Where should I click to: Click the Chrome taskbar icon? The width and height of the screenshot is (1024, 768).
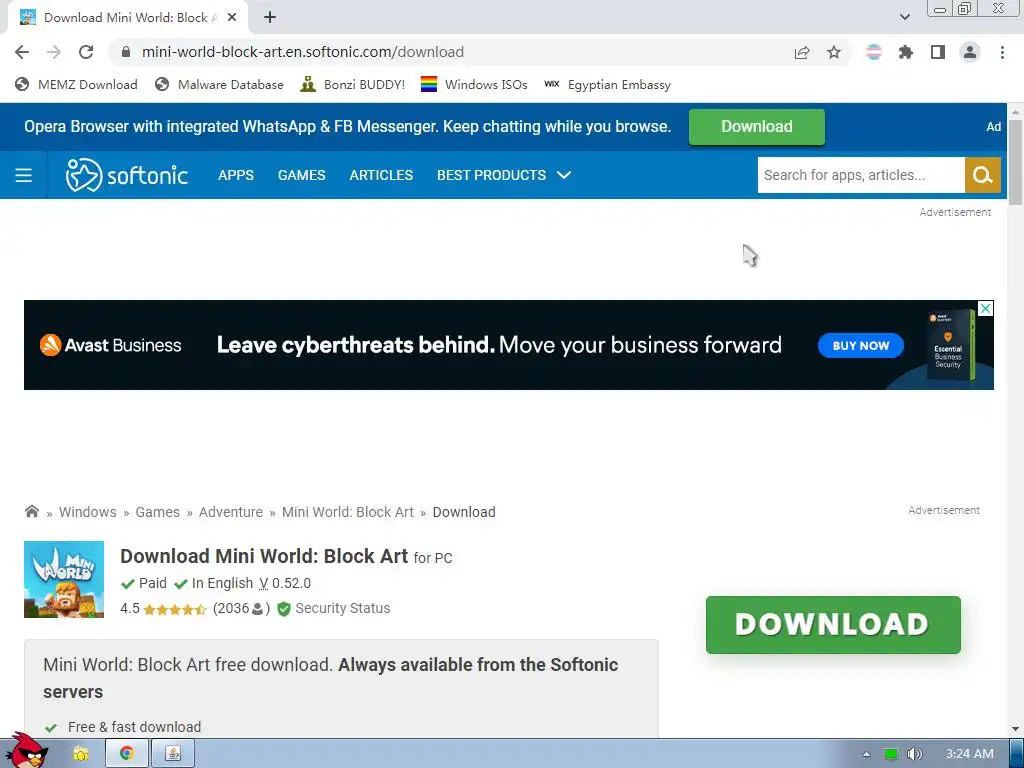click(x=127, y=754)
